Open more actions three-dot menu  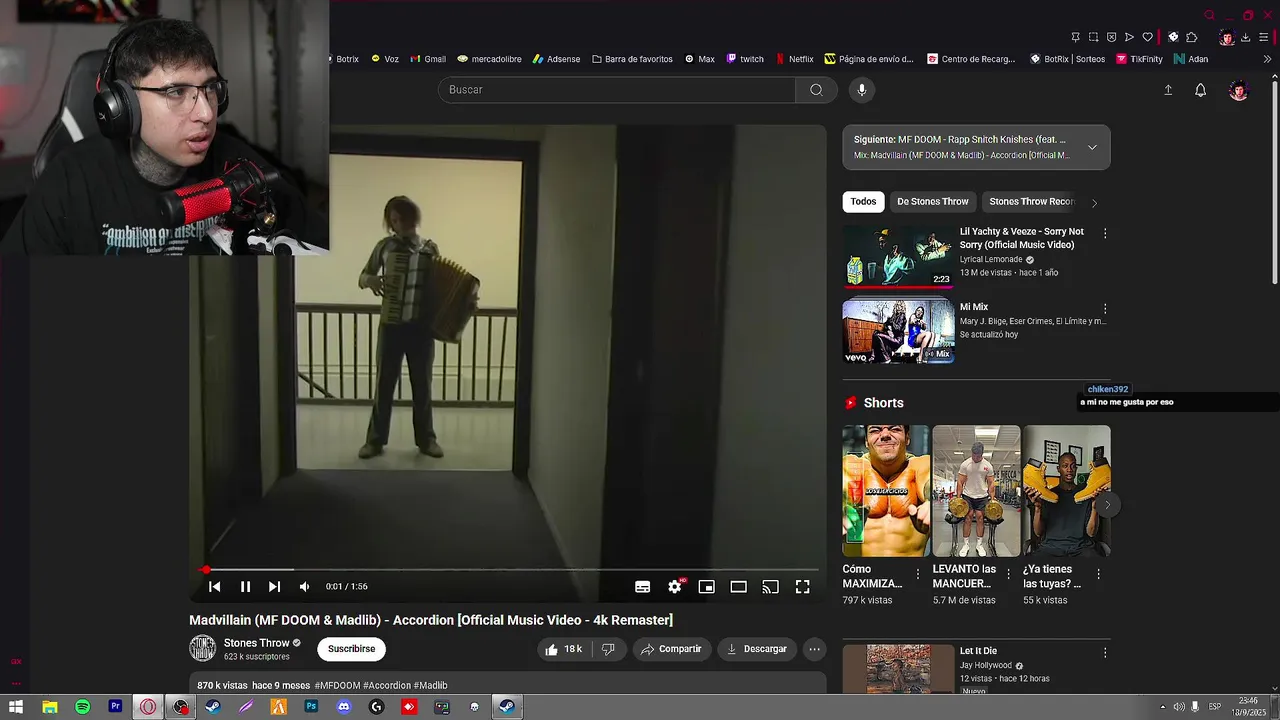814,649
